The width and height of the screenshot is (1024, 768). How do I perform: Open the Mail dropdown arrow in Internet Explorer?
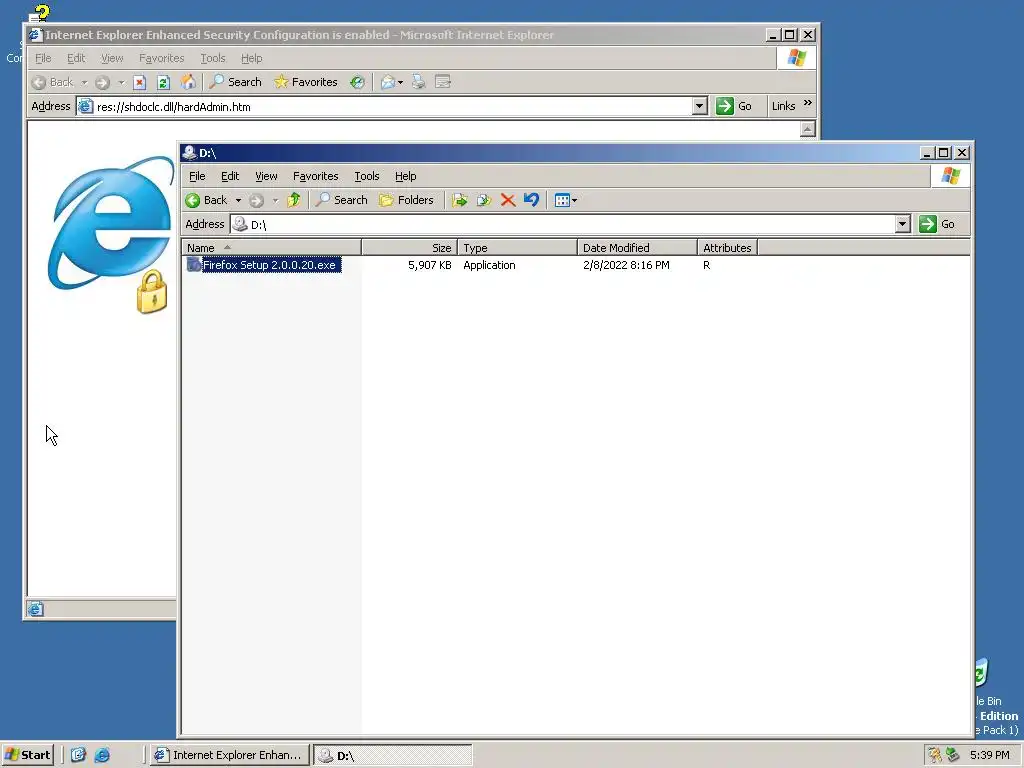click(400, 82)
